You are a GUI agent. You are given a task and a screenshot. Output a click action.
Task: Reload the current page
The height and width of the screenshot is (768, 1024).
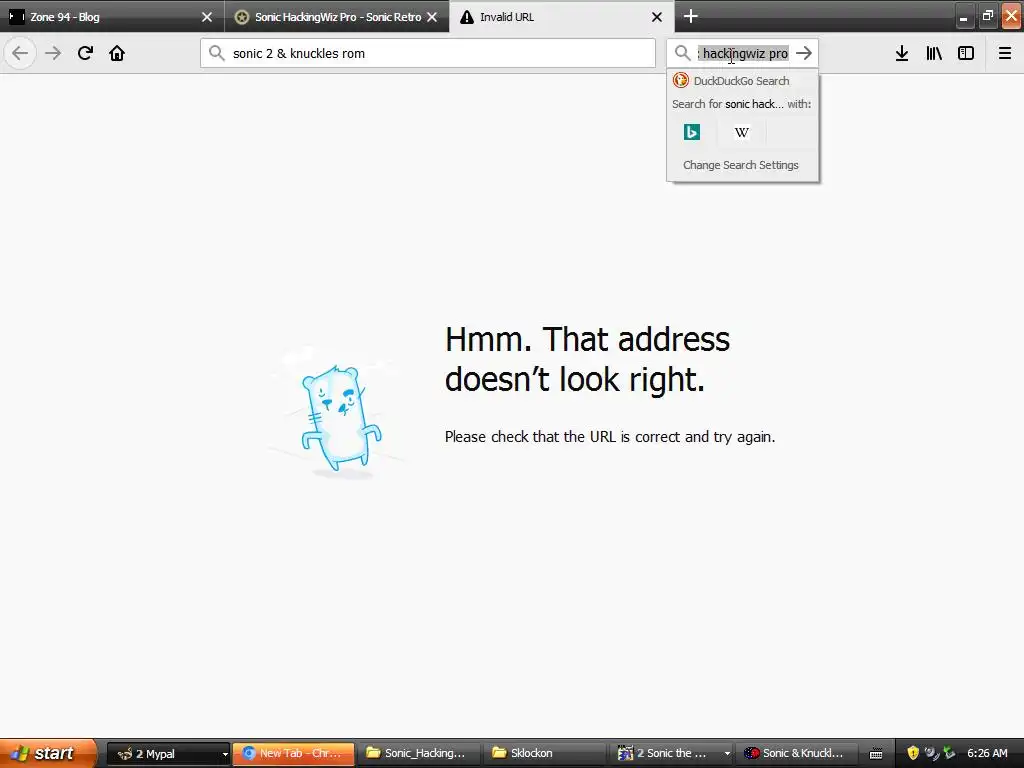click(x=85, y=53)
